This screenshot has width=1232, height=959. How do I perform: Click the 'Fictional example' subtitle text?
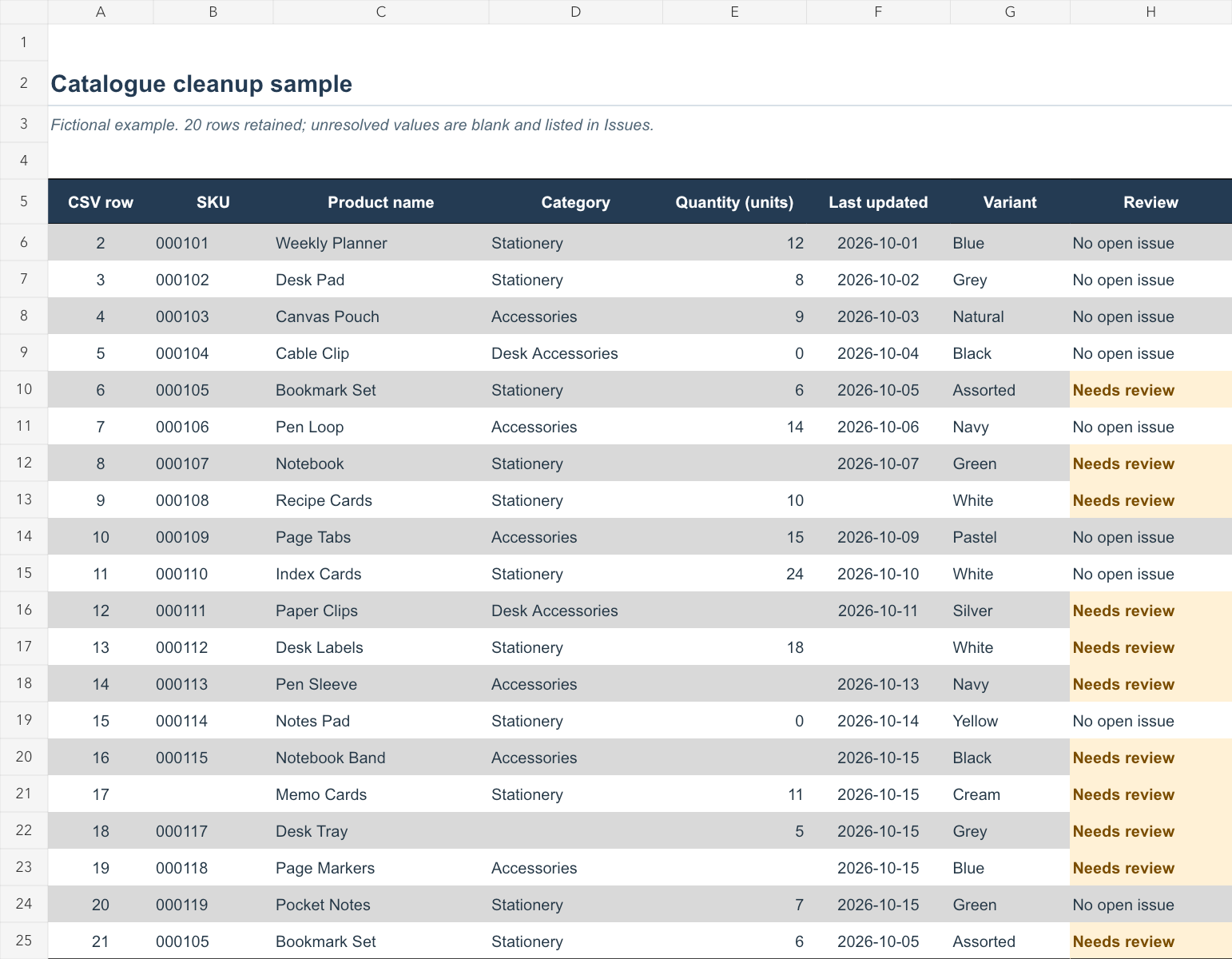[352, 125]
